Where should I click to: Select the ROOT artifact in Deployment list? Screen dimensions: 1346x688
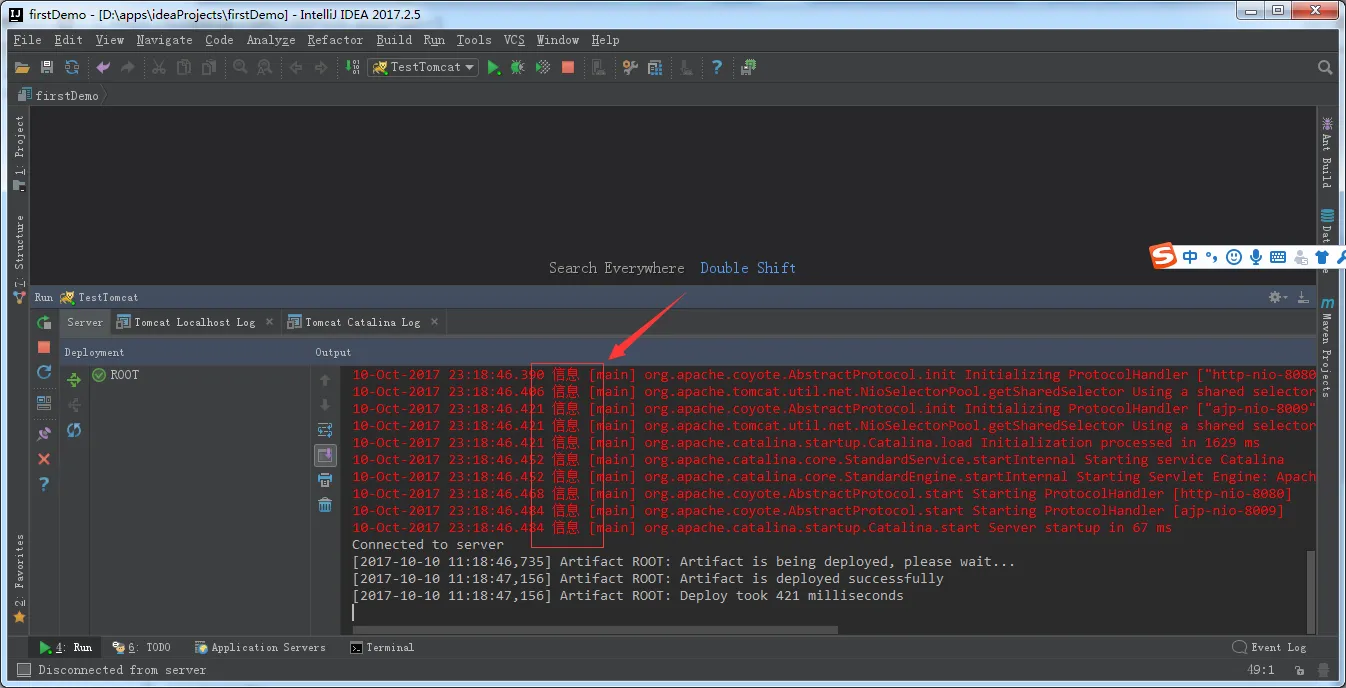click(x=115, y=375)
